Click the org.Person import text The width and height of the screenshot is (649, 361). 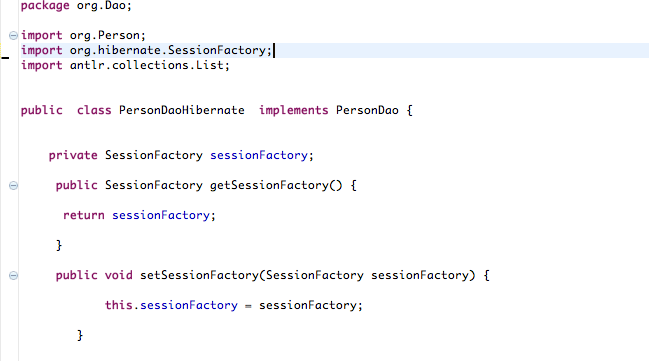pos(108,36)
